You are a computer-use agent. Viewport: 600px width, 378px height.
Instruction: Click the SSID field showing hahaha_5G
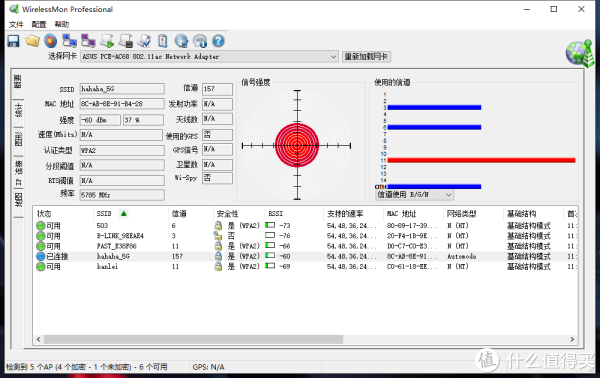point(122,89)
